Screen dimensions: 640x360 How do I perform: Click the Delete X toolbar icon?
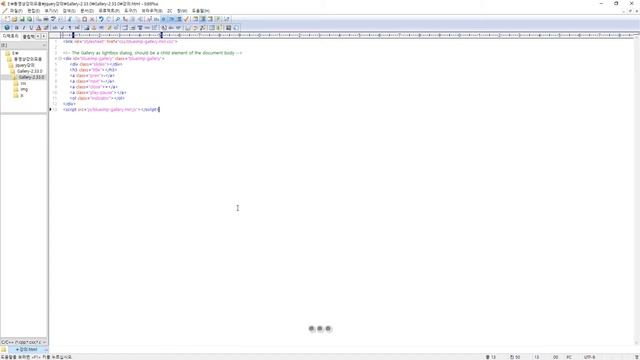(x=92, y=19)
